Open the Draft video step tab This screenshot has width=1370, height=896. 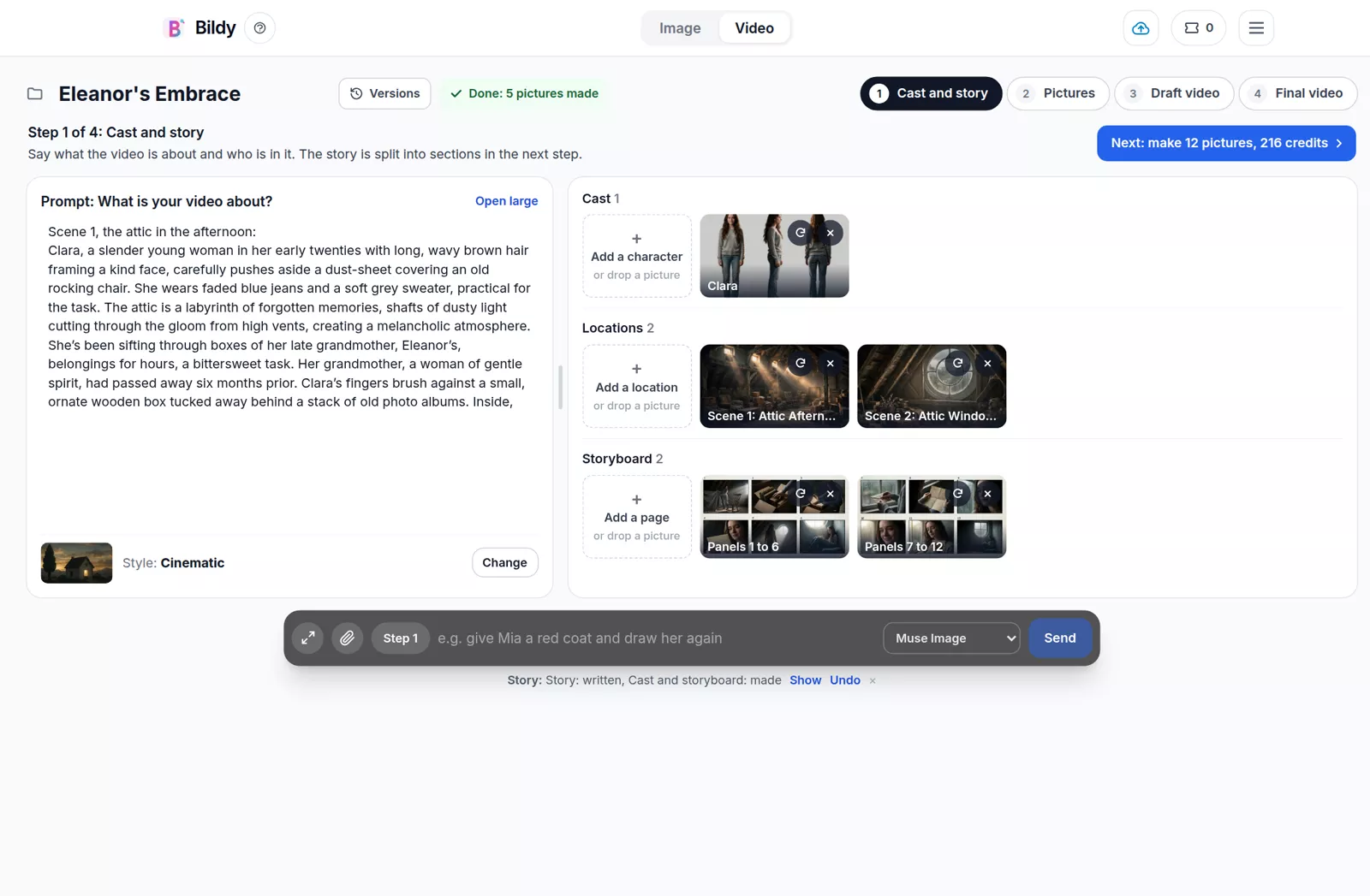pyautogui.click(x=1173, y=93)
